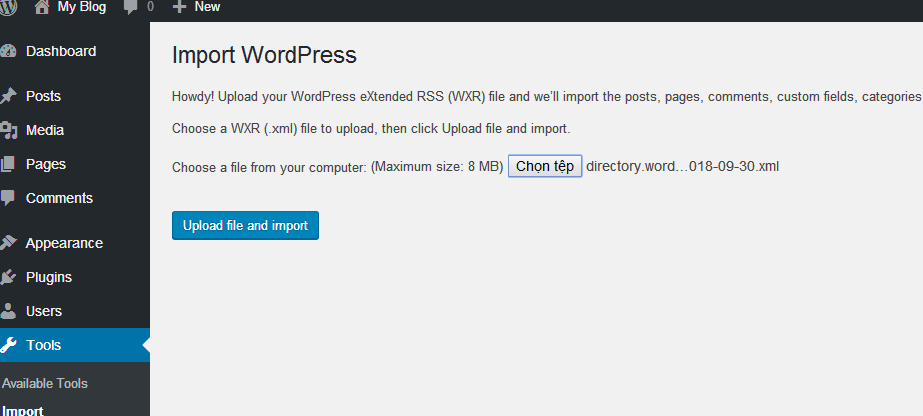Select Comments in the sidebar menu
923x416 pixels.
coord(59,198)
